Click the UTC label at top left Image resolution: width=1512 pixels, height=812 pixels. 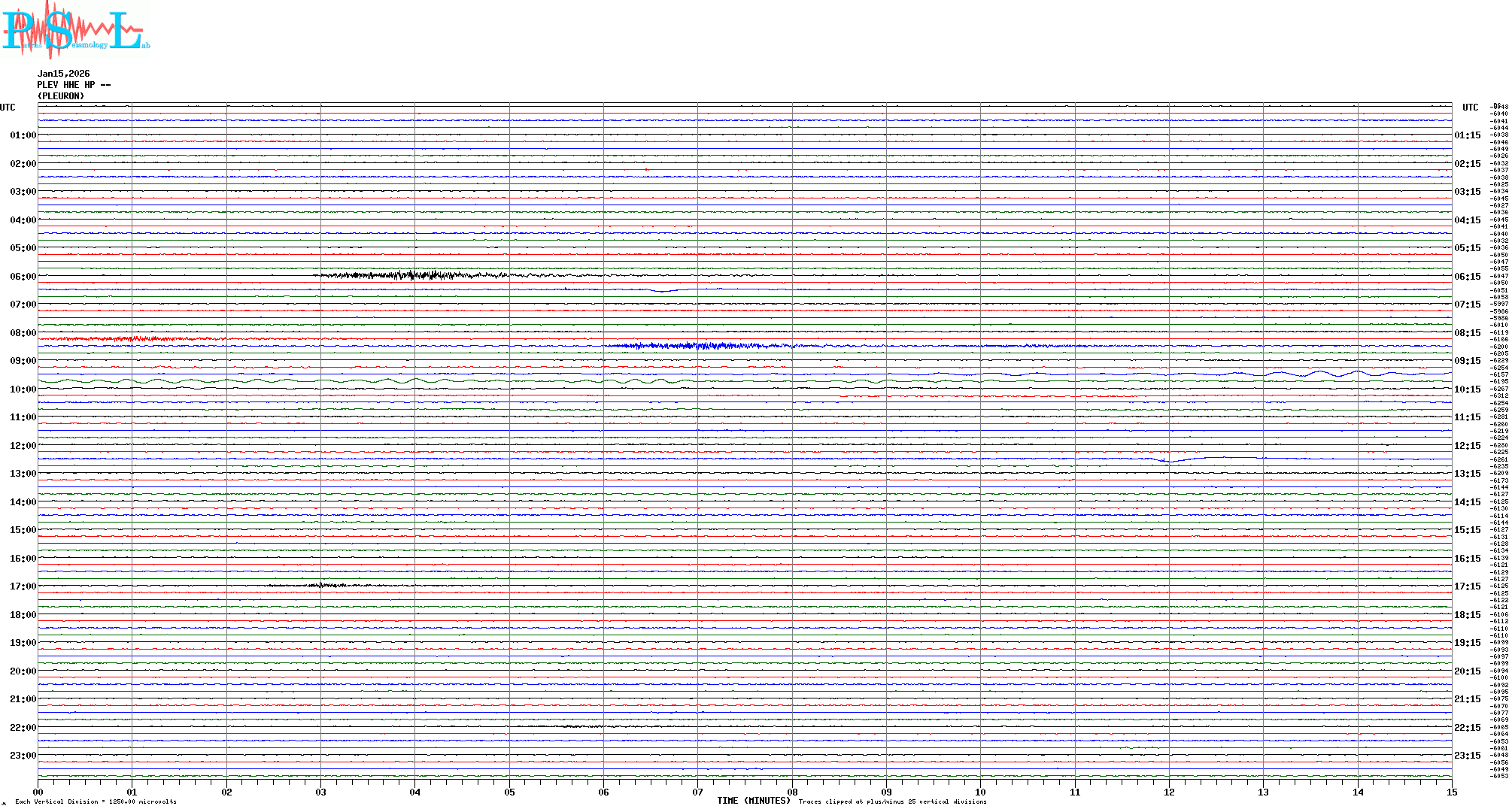(8, 108)
